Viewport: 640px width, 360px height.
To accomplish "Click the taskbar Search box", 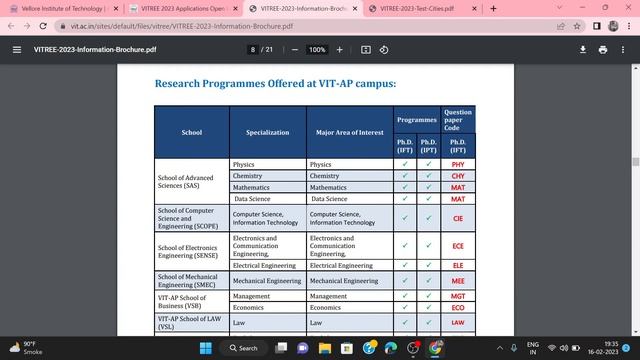I will (x=244, y=348).
